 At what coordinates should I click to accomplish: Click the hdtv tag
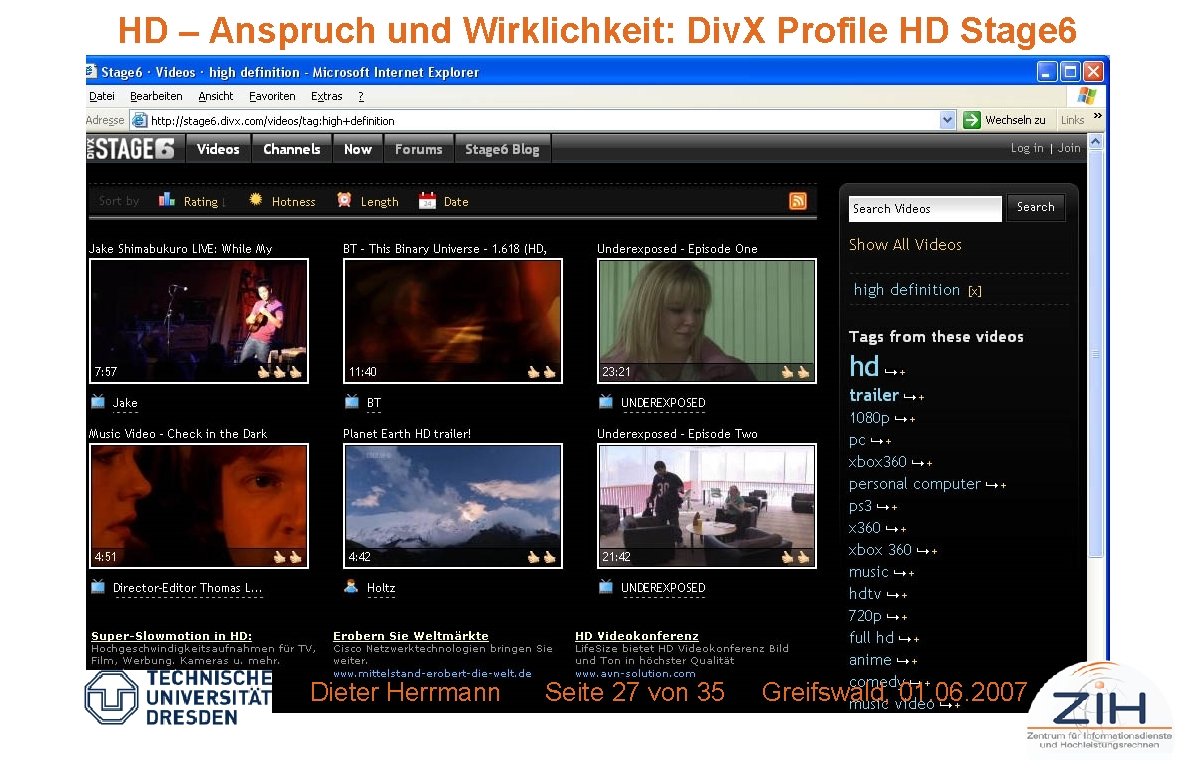(865, 594)
